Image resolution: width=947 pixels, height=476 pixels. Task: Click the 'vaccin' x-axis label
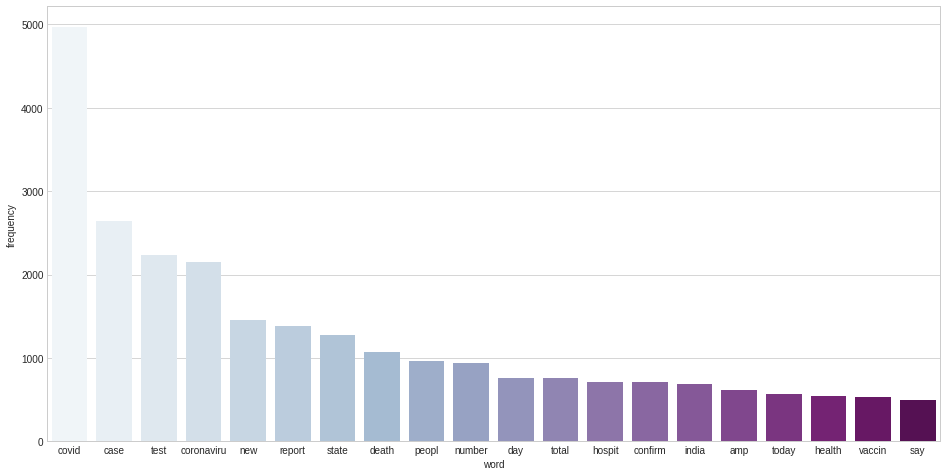click(873, 451)
